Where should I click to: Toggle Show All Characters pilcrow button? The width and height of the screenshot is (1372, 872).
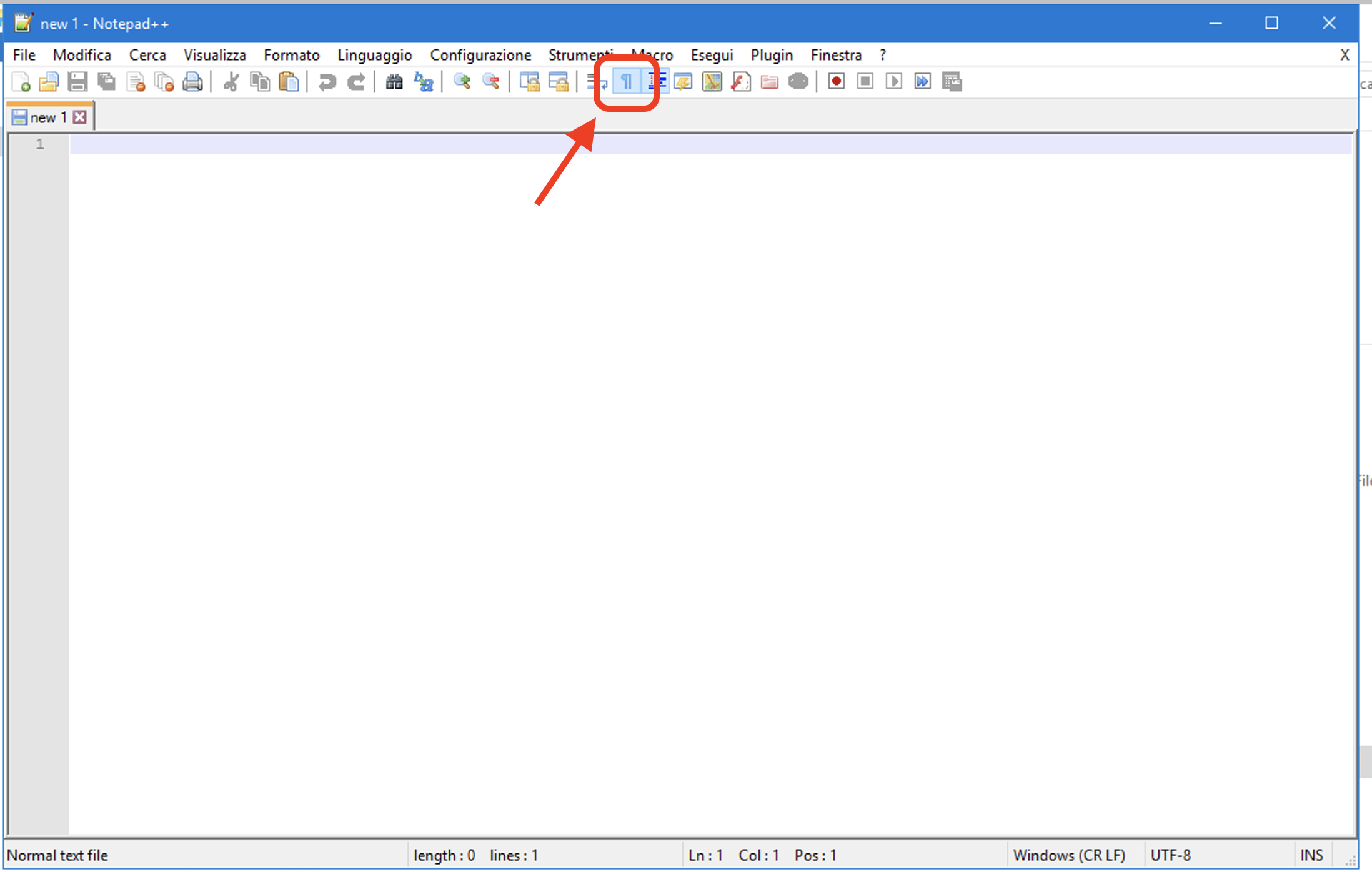click(626, 82)
